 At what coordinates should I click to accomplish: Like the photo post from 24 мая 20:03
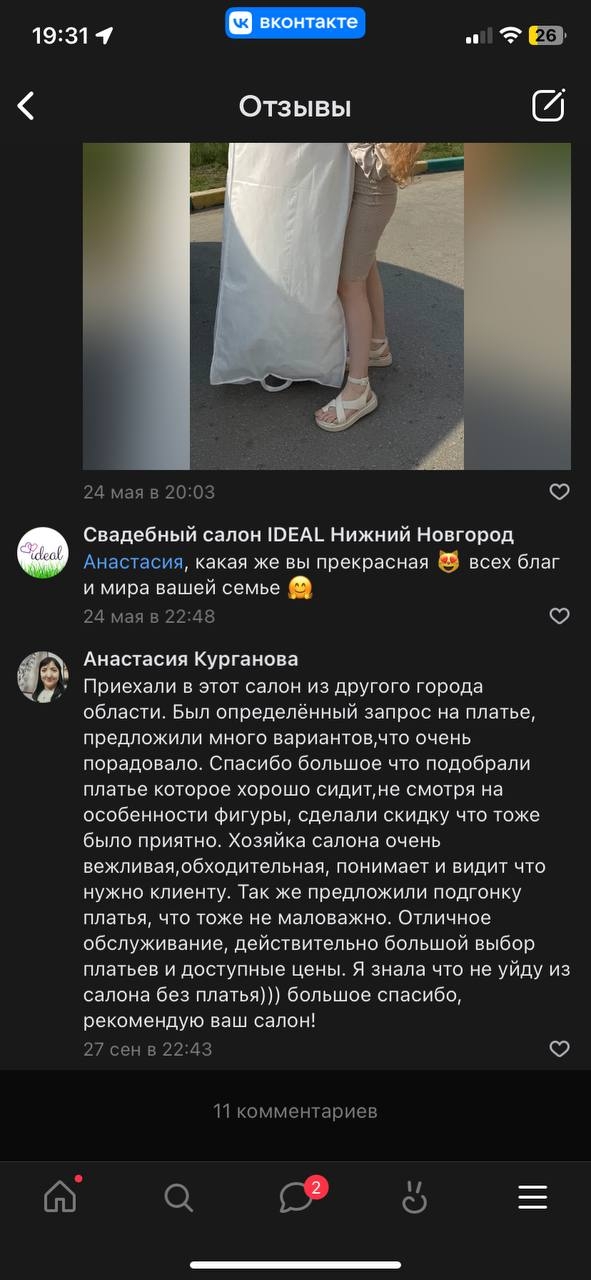[x=560, y=491]
